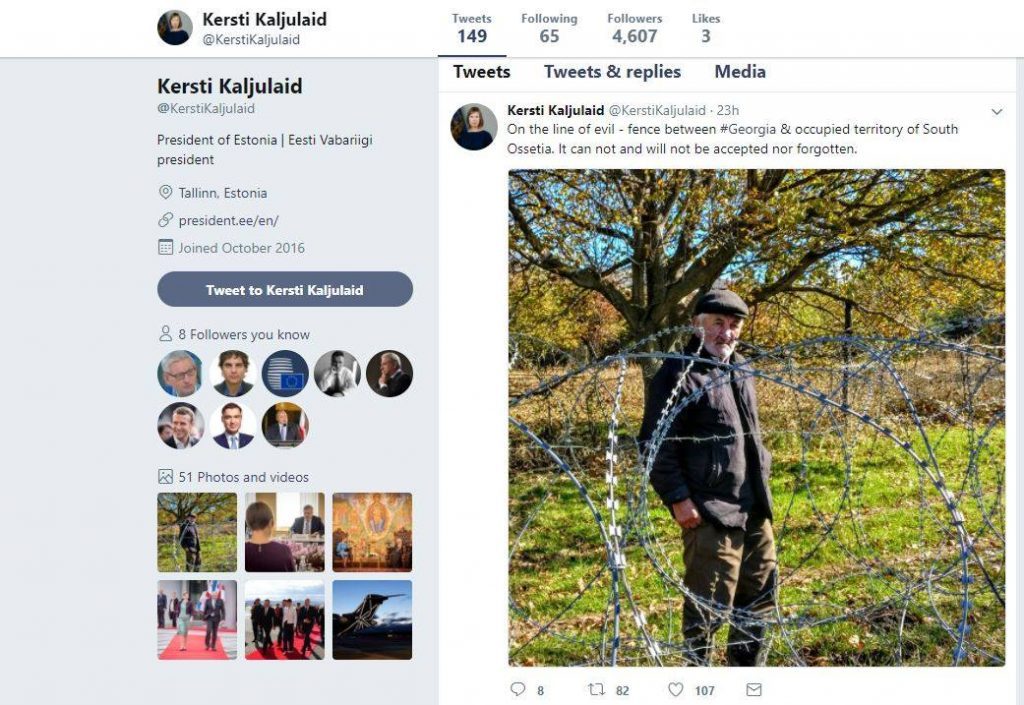Viewport: 1024px width, 705px height.
Task: Open the Following 65 list
Action: (549, 28)
